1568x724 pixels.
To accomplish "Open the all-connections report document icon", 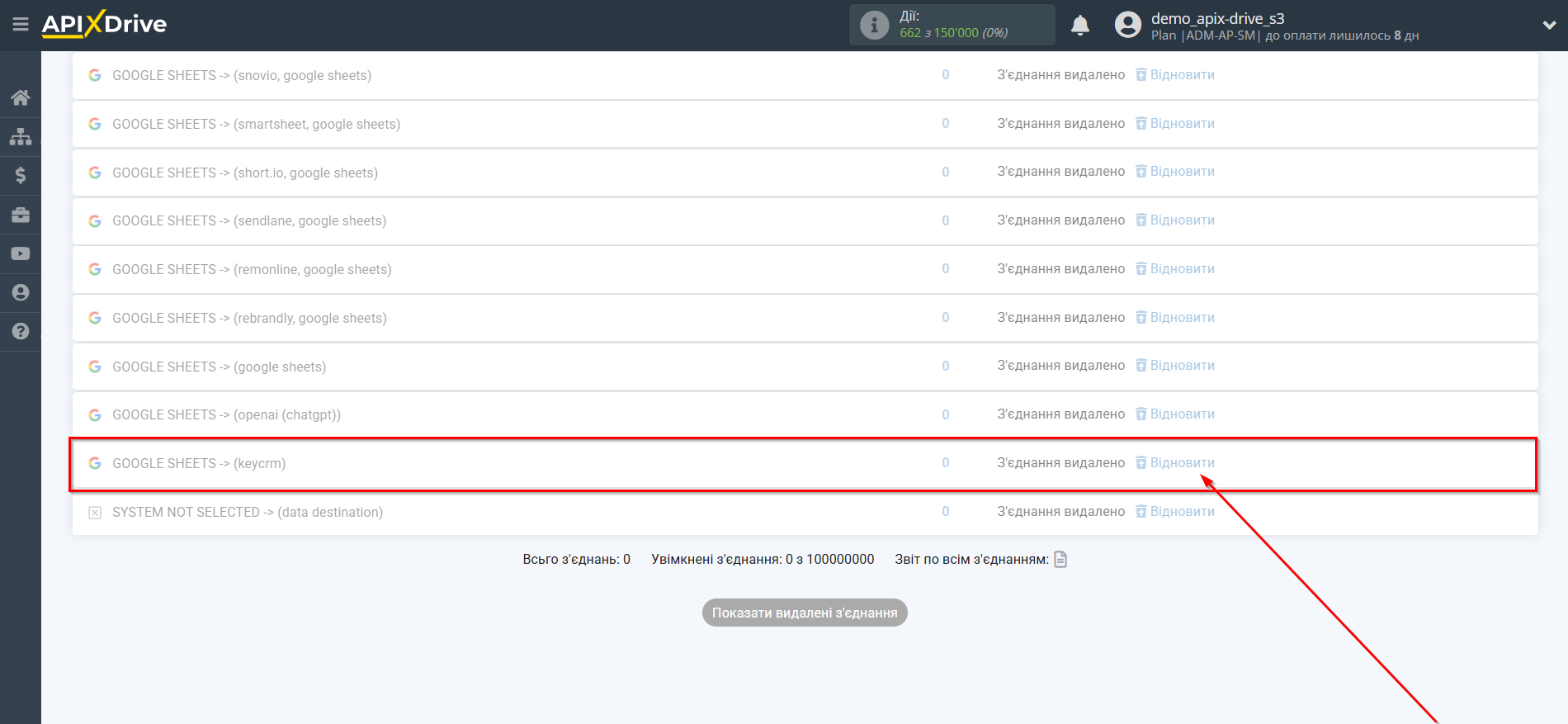I will (1060, 559).
